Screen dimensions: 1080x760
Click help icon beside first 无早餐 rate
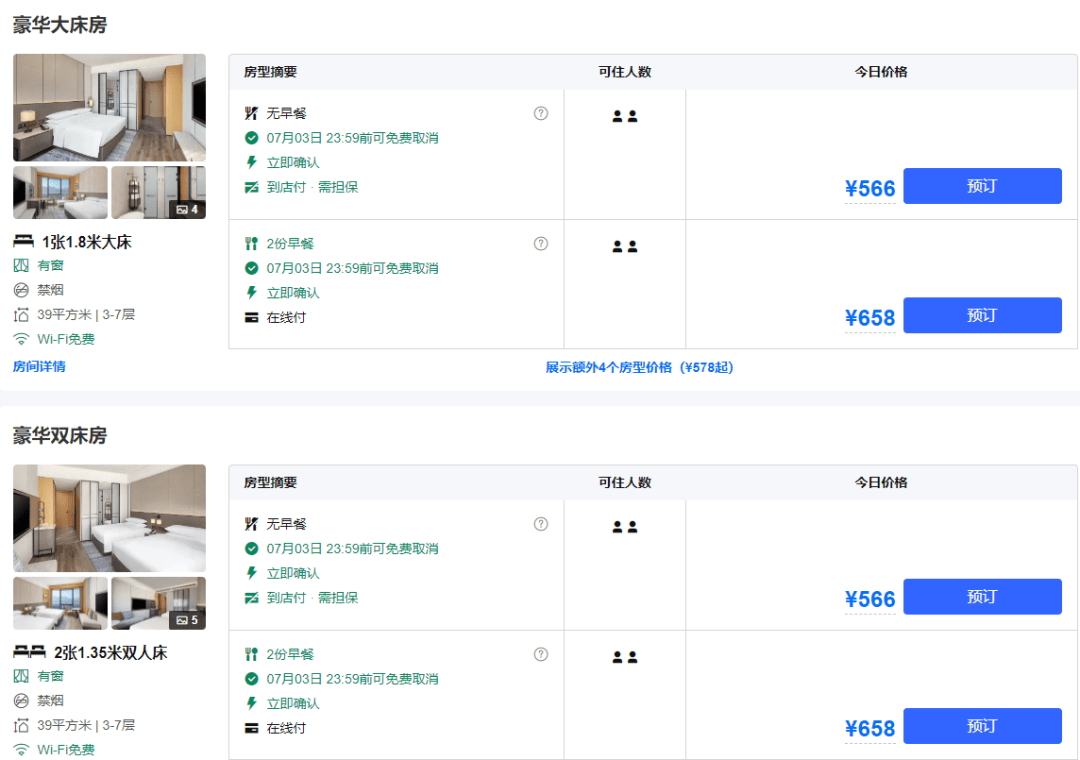[x=541, y=113]
